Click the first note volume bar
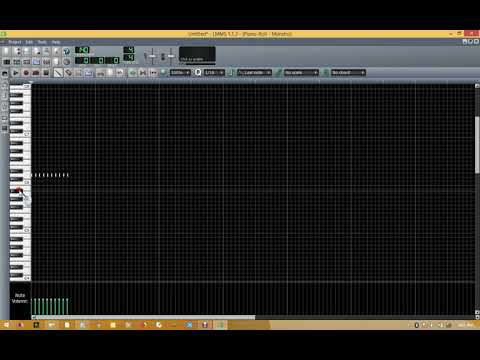This screenshot has width=480, height=360. 33,306
